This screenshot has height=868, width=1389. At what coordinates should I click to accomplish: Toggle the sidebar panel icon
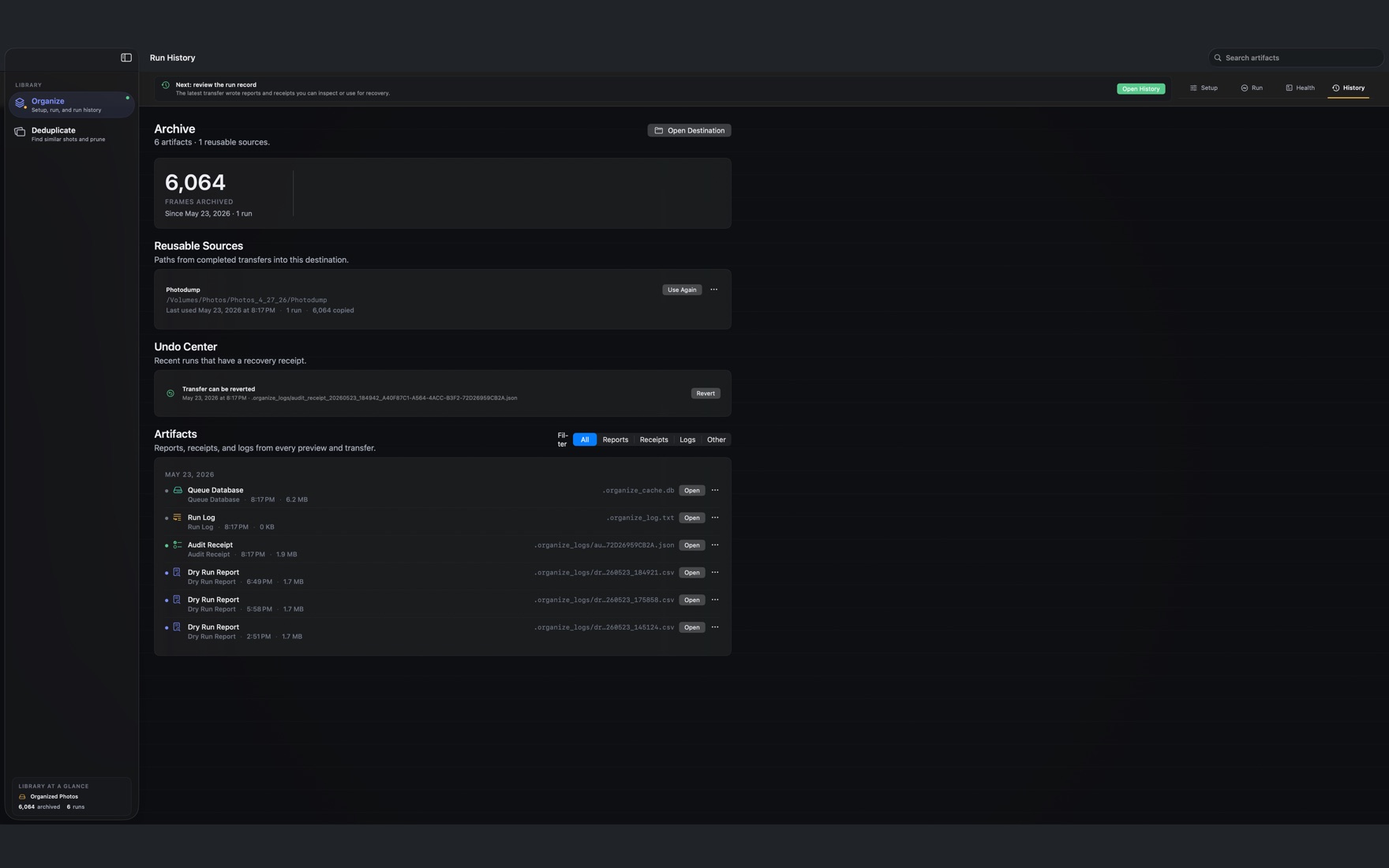point(126,58)
